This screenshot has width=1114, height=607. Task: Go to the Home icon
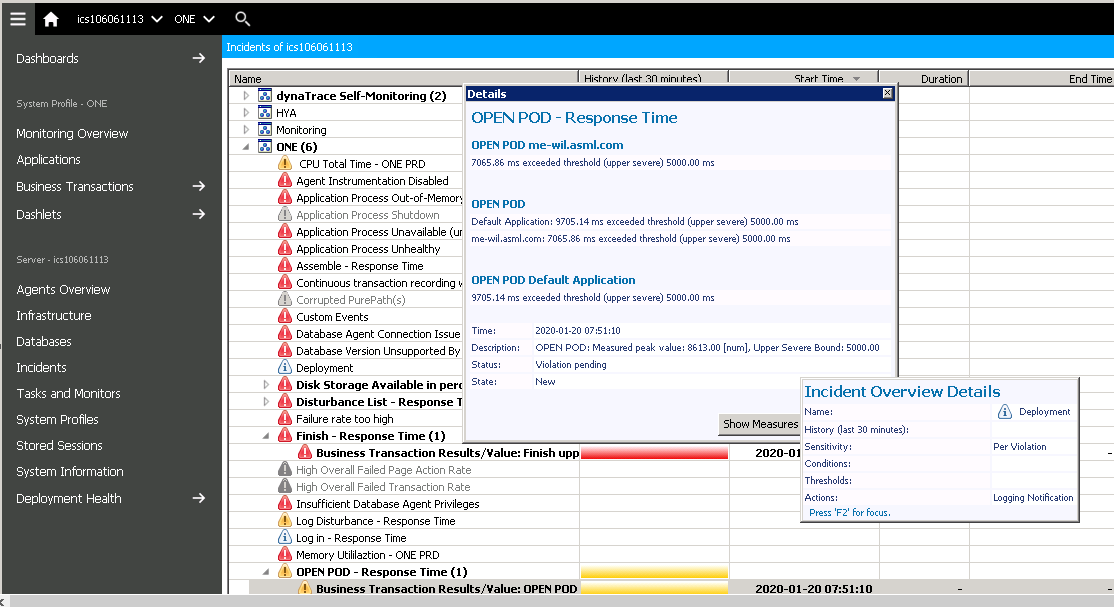(x=51, y=18)
